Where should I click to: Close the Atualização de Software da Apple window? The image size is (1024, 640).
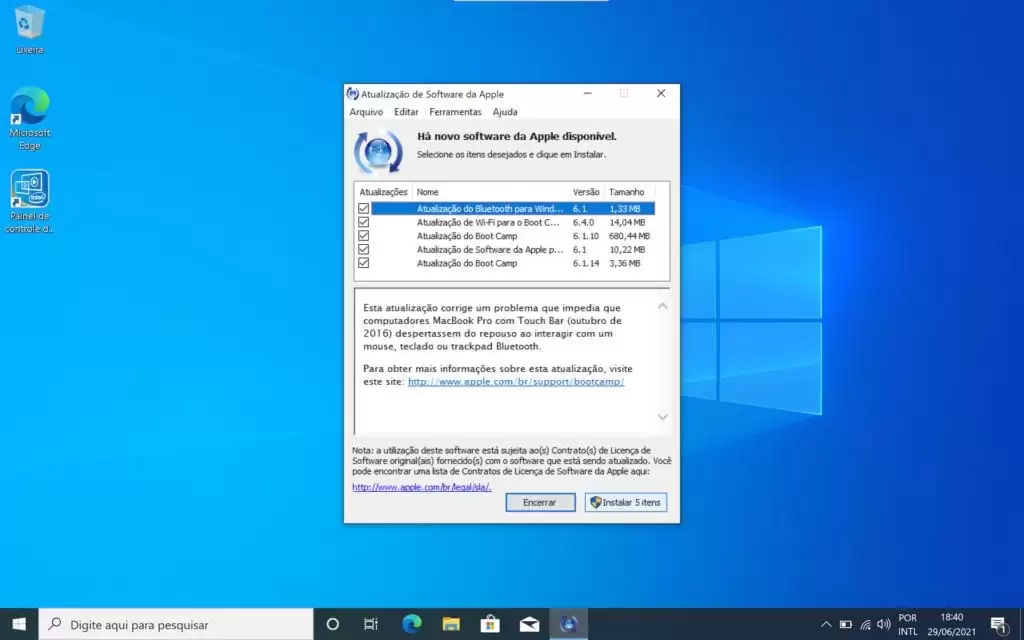(661, 93)
